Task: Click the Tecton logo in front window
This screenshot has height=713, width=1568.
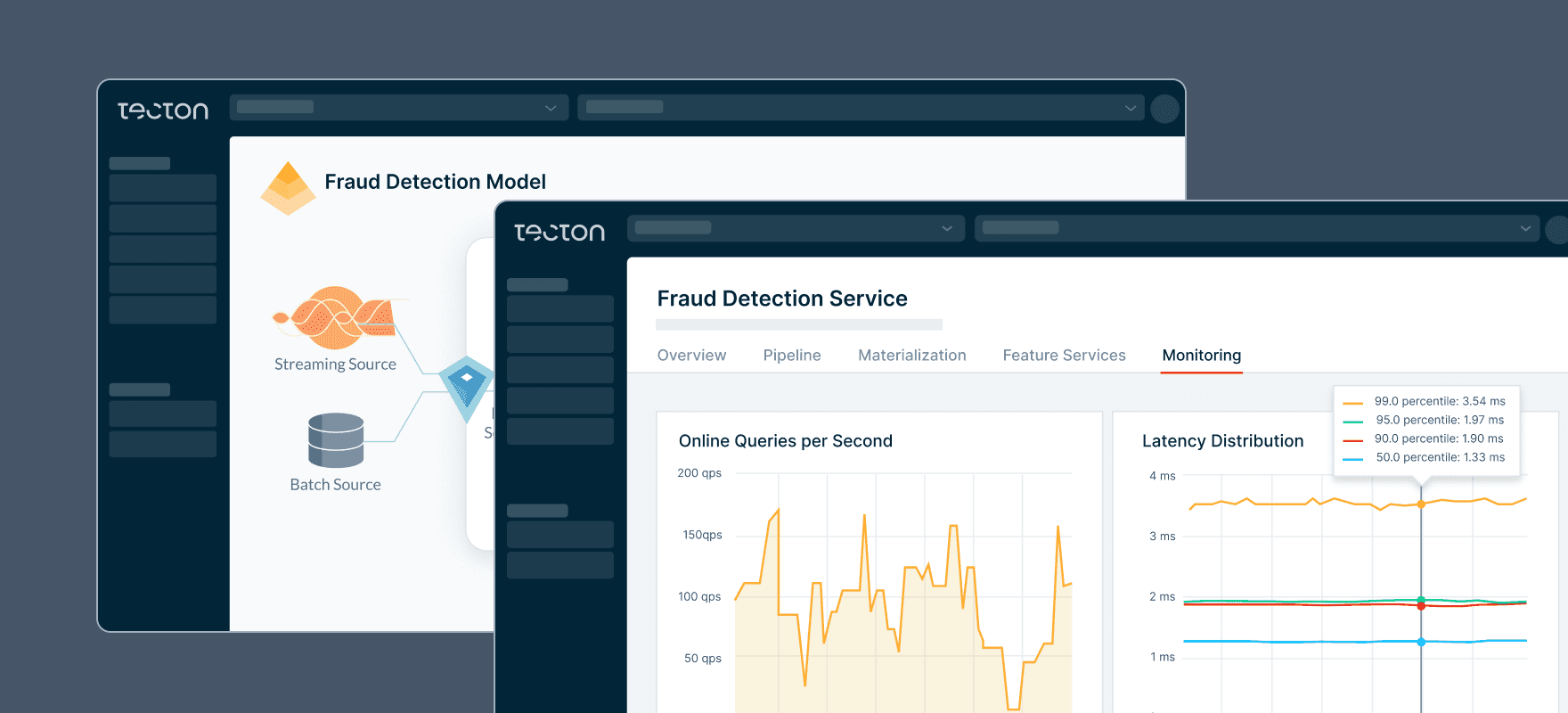Action: [x=559, y=233]
